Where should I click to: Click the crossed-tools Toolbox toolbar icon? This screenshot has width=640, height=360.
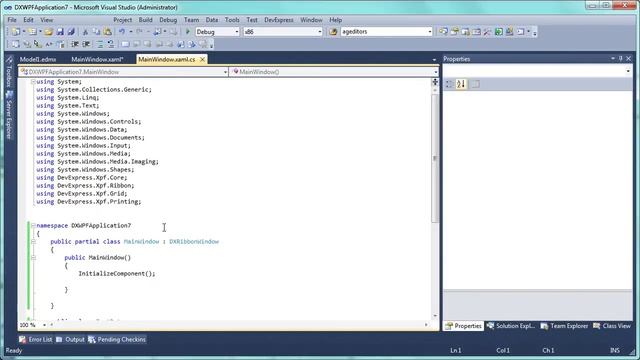click(x=487, y=32)
